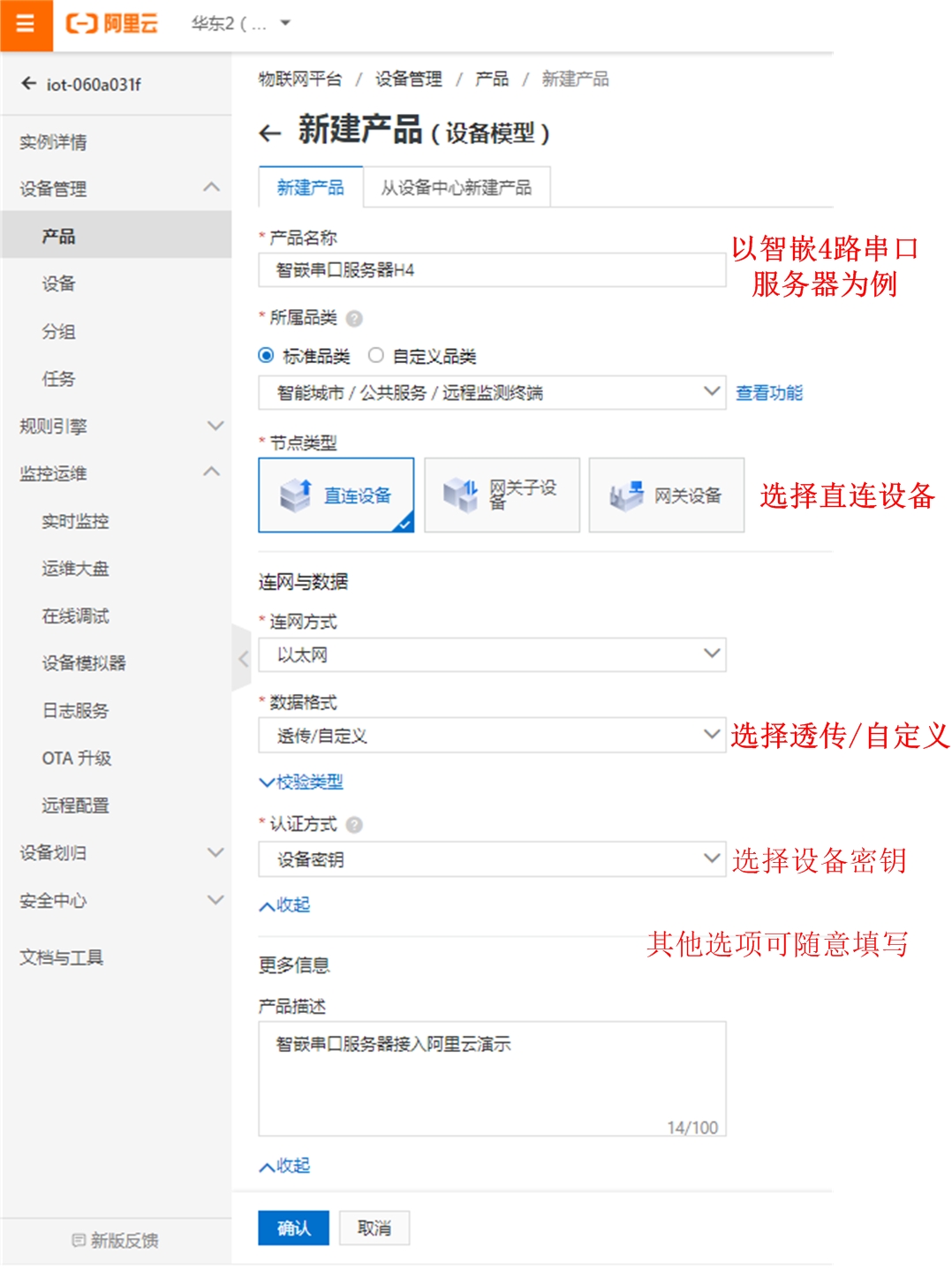
Task: Select the 自定义品类 radio button
Action: tap(376, 356)
